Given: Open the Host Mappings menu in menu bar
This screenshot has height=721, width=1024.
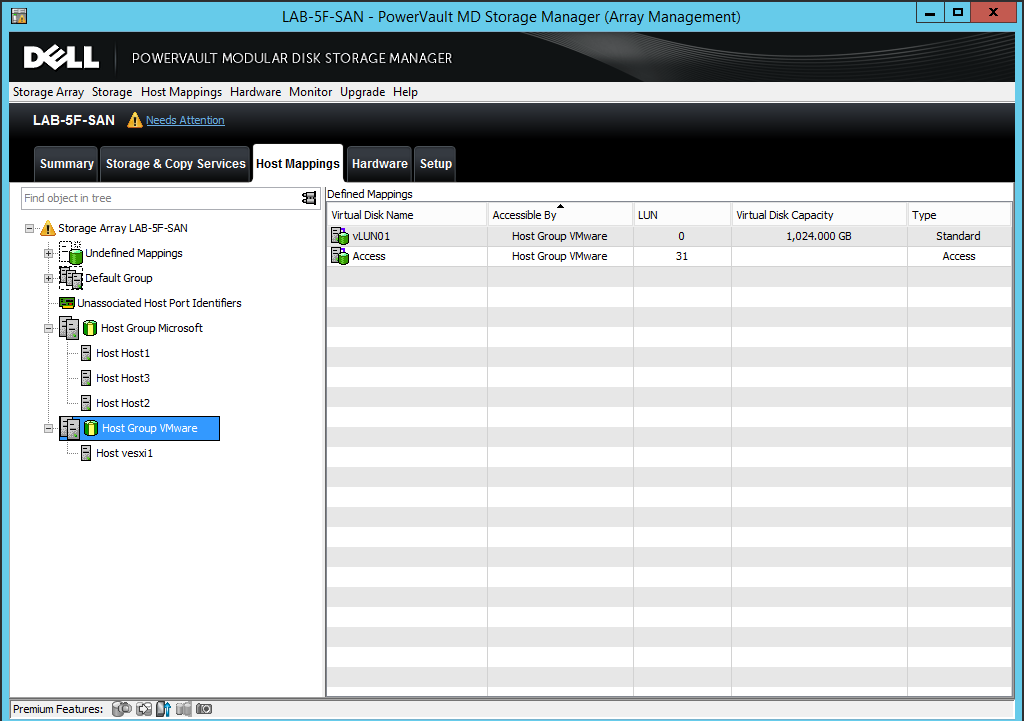Looking at the screenshot, I should (x=181, y=92).
